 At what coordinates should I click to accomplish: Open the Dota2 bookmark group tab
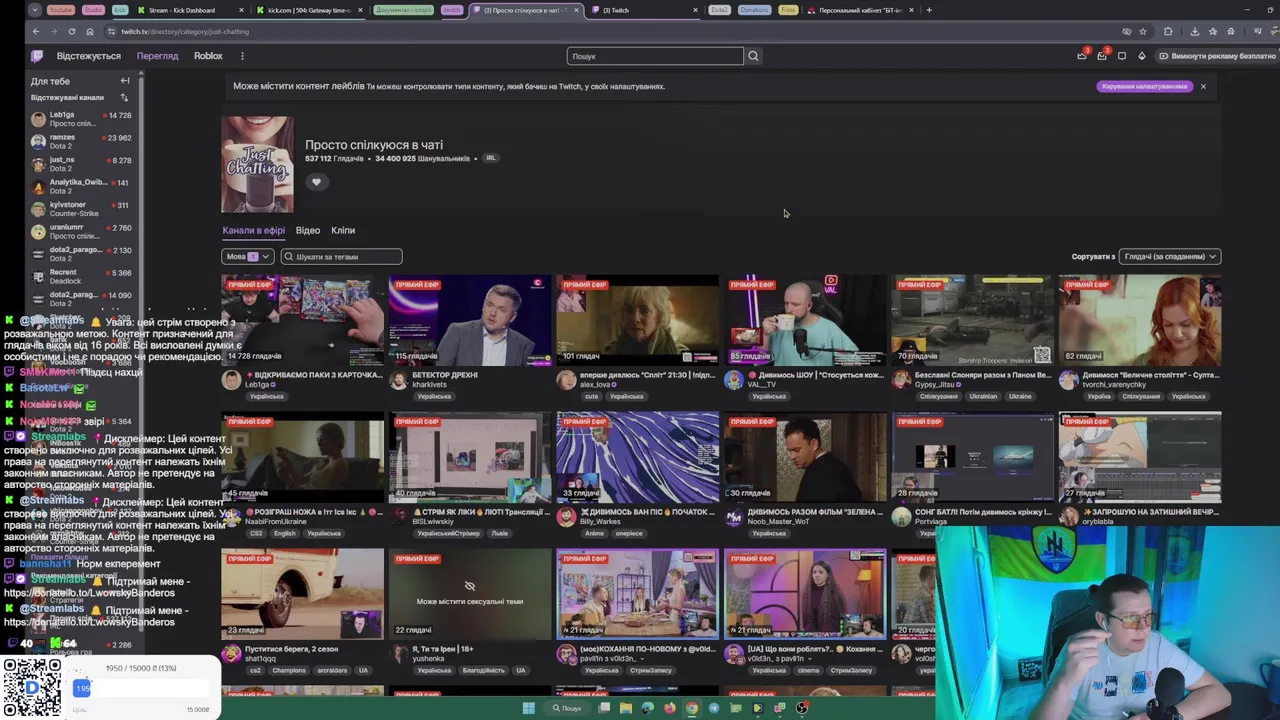pyautogui.click(x=718, y=10)
